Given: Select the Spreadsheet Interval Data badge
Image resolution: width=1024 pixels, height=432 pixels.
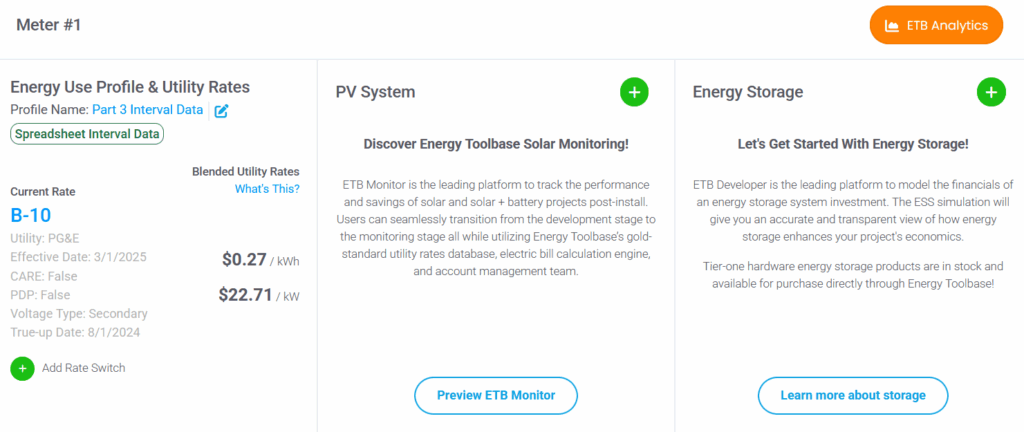Looking at the screenshot, I should pos(87,134).
